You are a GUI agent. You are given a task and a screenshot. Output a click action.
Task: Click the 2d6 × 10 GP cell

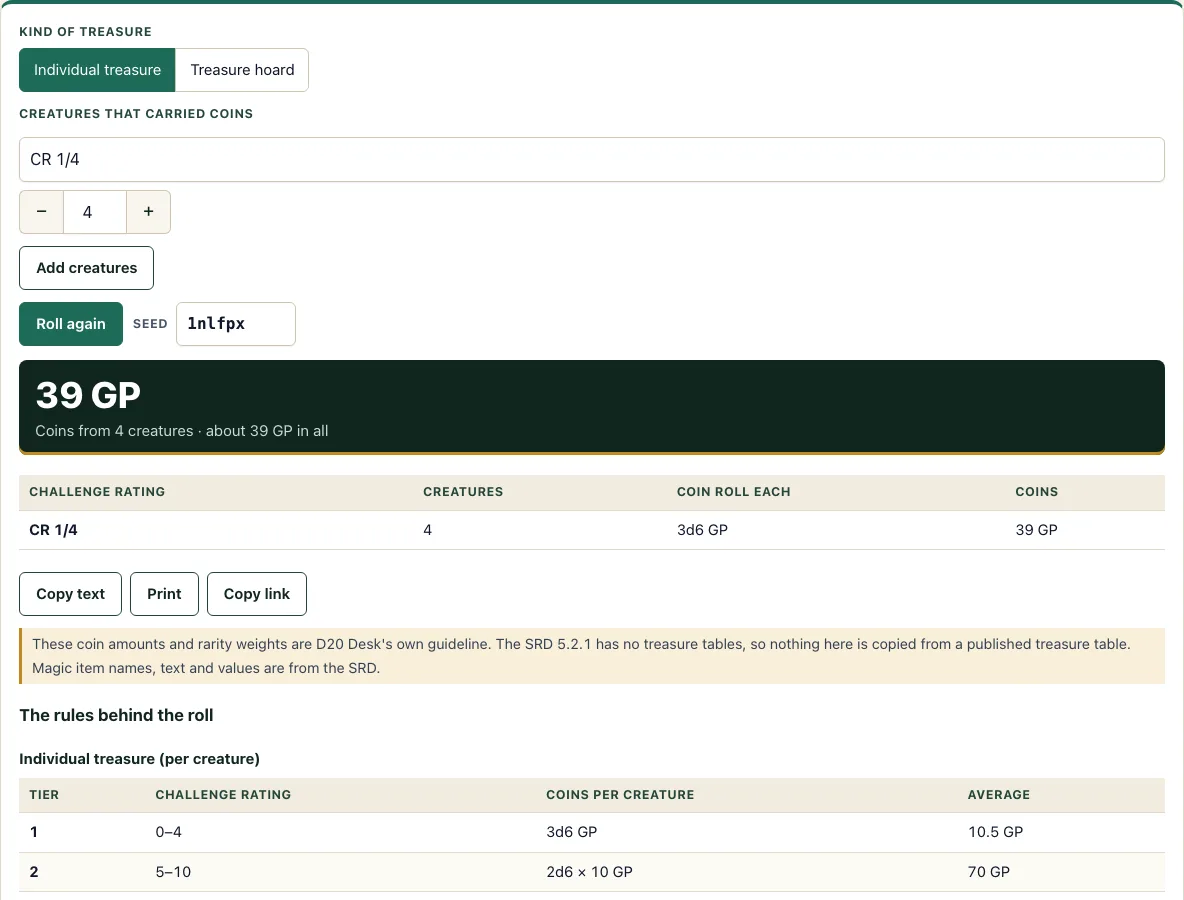589,872
